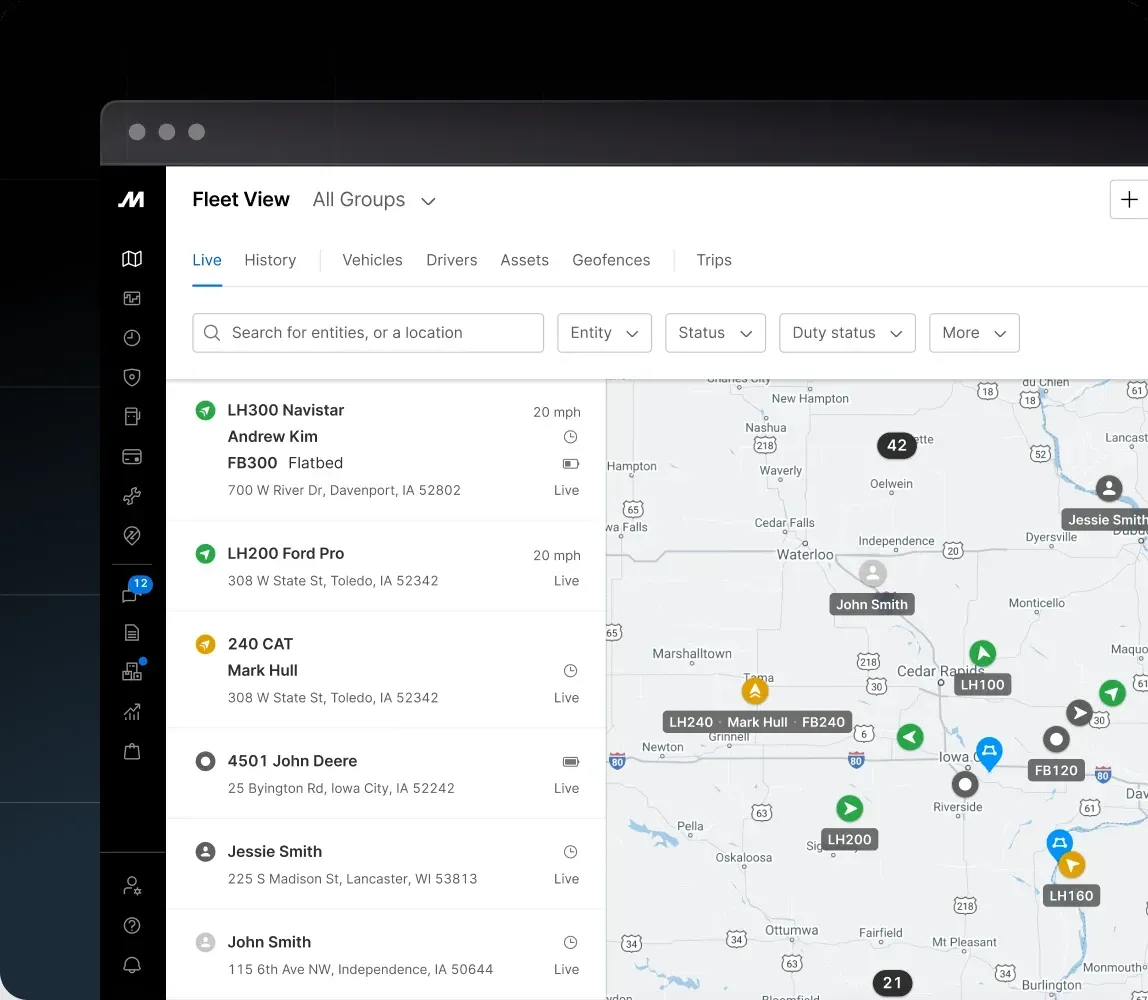This screenshot has width=1148, height=1000.
Task: Open the Duty status filter dropdown
Action: 847,333
